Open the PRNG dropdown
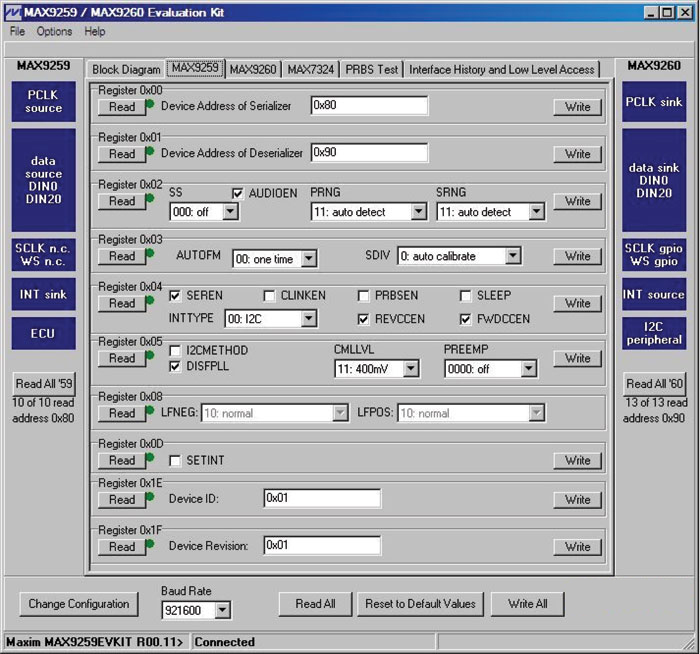 (x=418, y=212)
